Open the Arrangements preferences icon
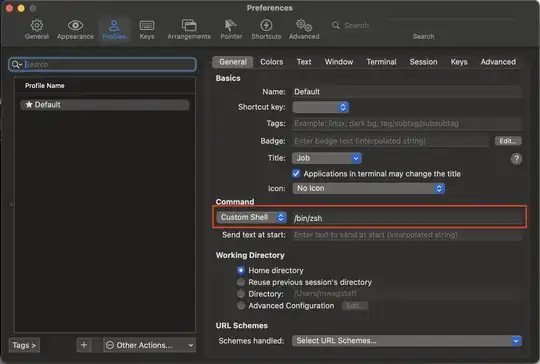Screen dimensions: 540x364 tap(189, 25)
